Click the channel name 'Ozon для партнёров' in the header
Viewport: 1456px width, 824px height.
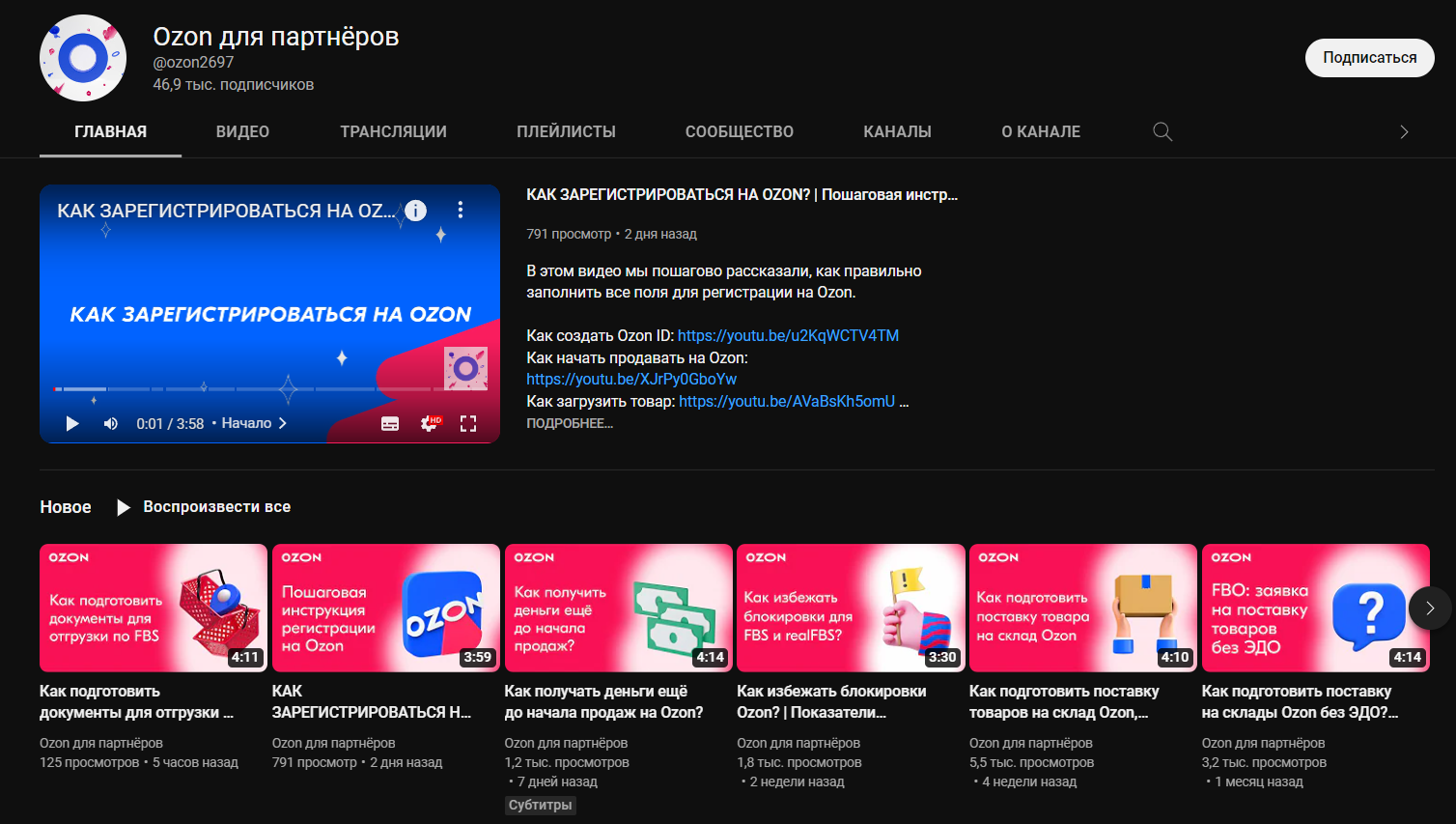[276, 37]
